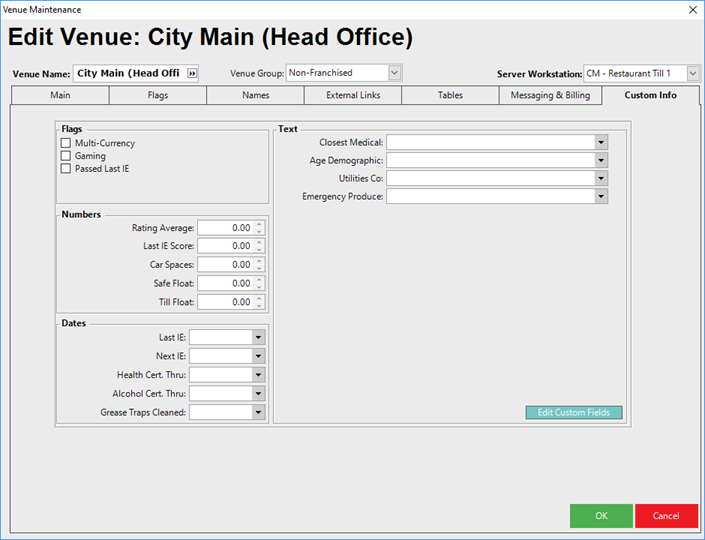705x540 pixels.
Task: Expand the Grease Traps Cleaned date dropdown
Action: tap(258, 412)
